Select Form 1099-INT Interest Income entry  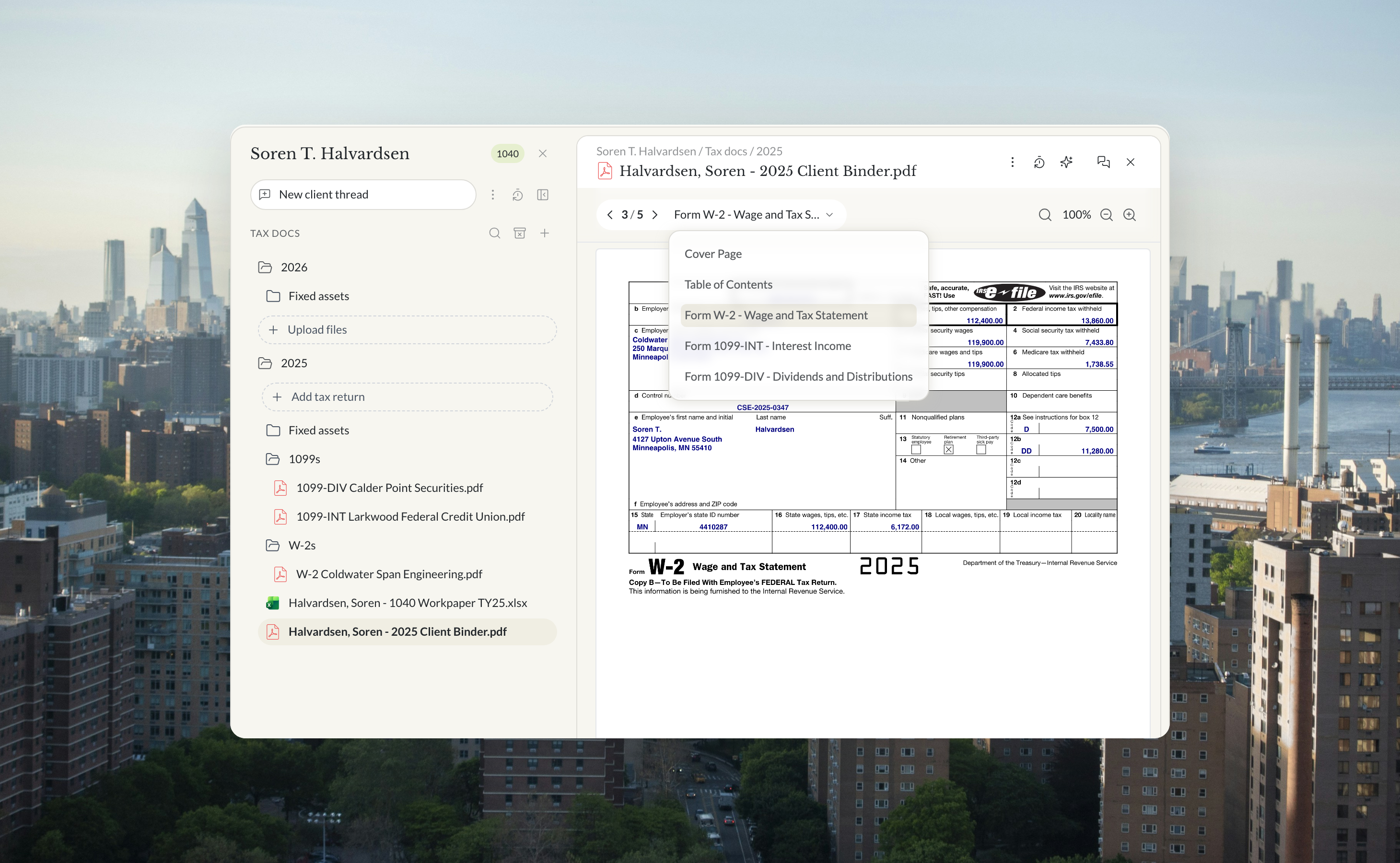(798, 346)
